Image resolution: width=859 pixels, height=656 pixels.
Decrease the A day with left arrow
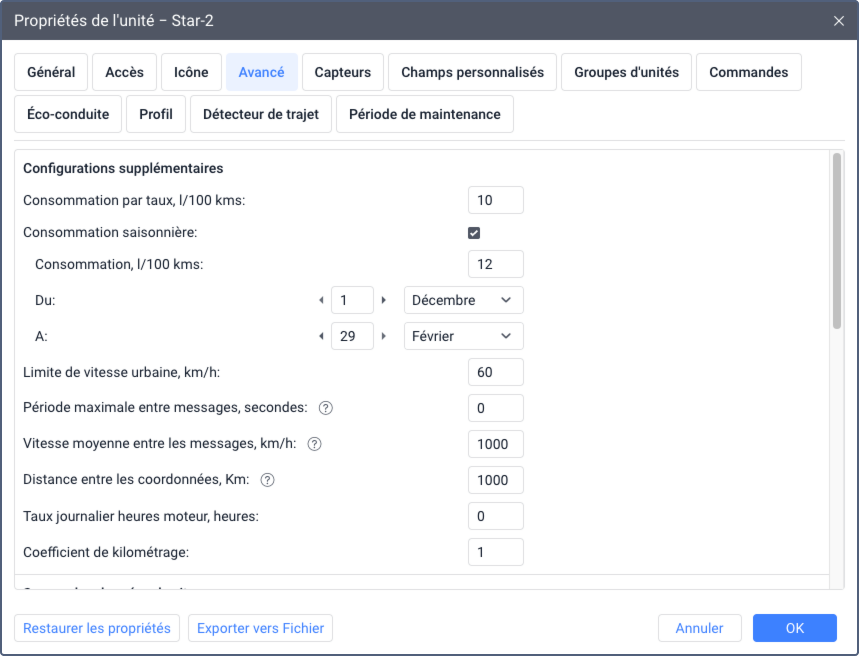[x=321, y=336]
